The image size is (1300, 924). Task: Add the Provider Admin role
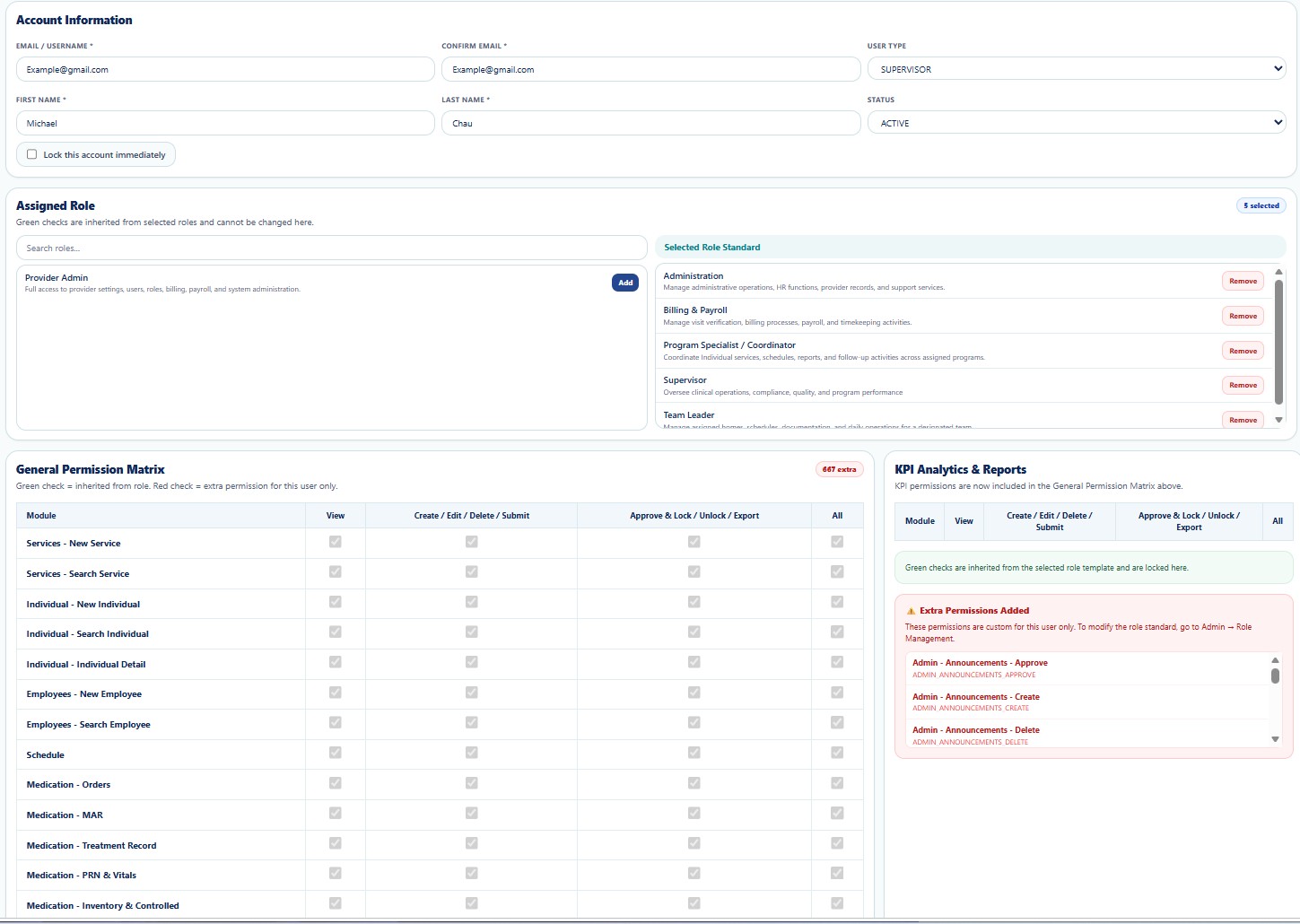click(x=625, y=283)
